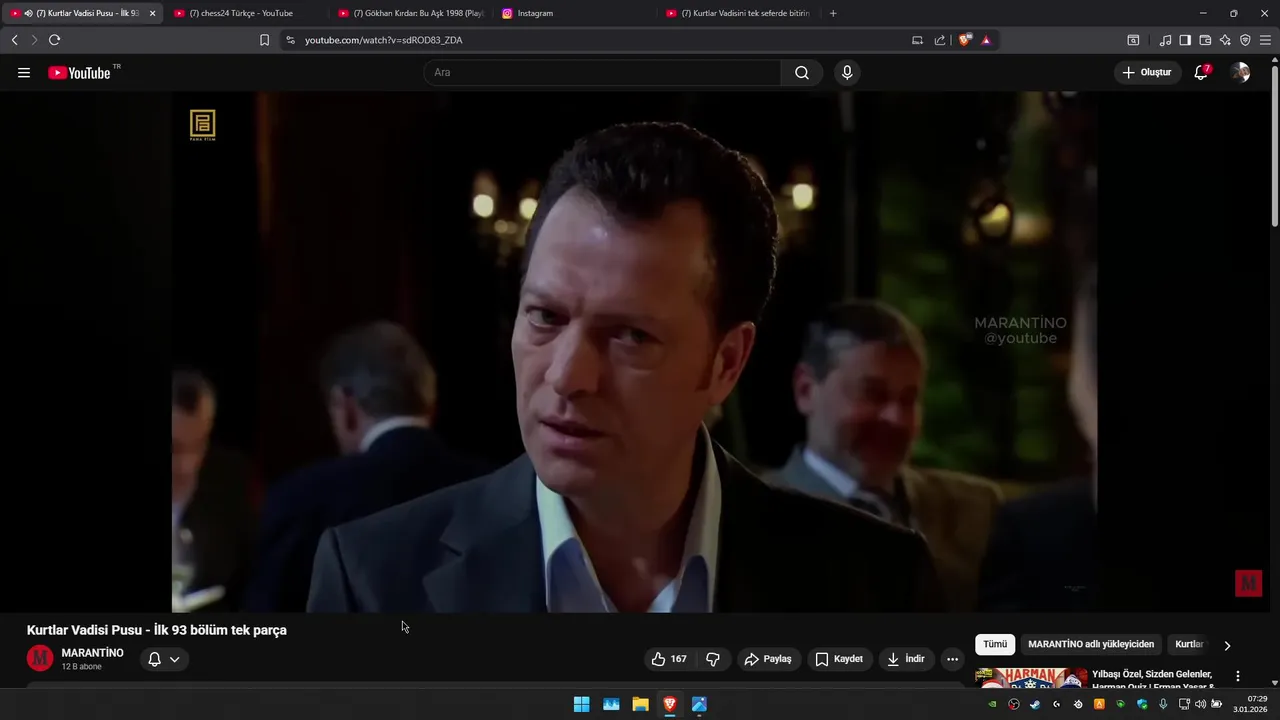Go forward in browser history
Viewport: 1280px width, 720px height.
33,40
